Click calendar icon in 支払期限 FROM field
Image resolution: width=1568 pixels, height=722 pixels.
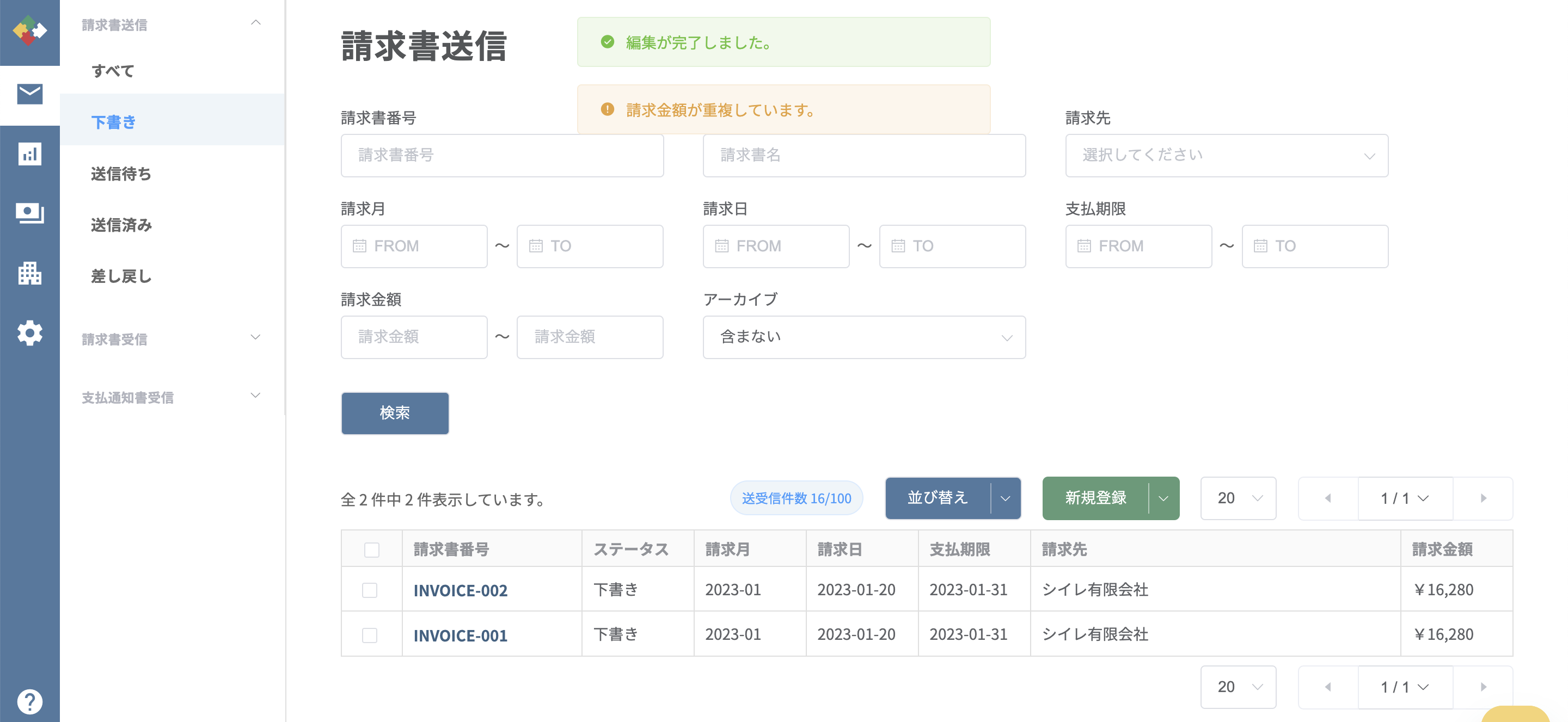tap(1084, 246)
